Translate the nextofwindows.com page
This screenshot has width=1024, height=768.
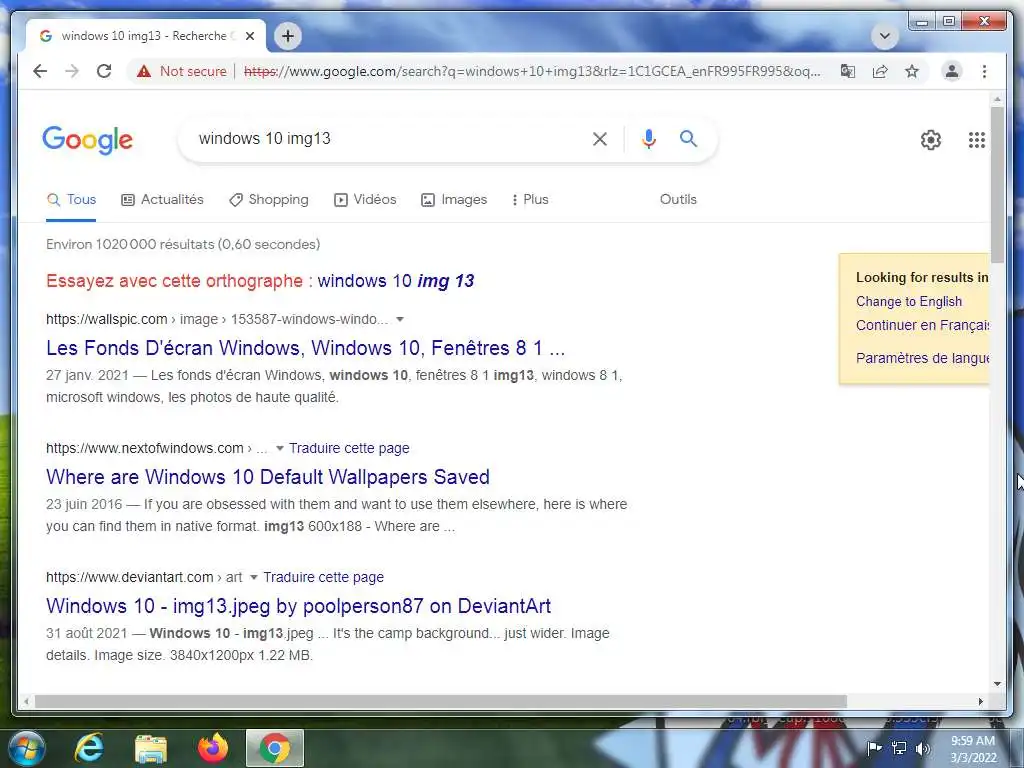pos(349,449)
